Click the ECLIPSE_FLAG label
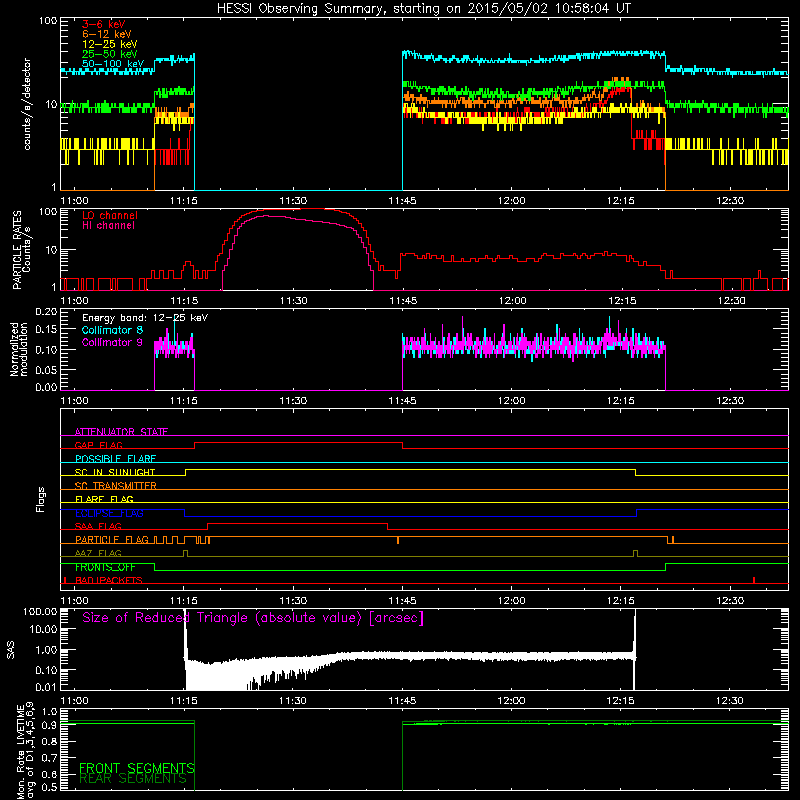The height and width of the screenshot is (800, 800). point(109,513)
